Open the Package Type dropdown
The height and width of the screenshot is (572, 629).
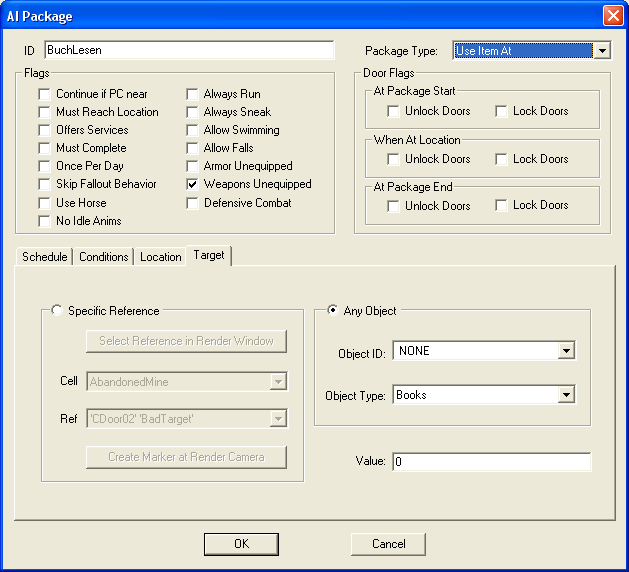601,50
